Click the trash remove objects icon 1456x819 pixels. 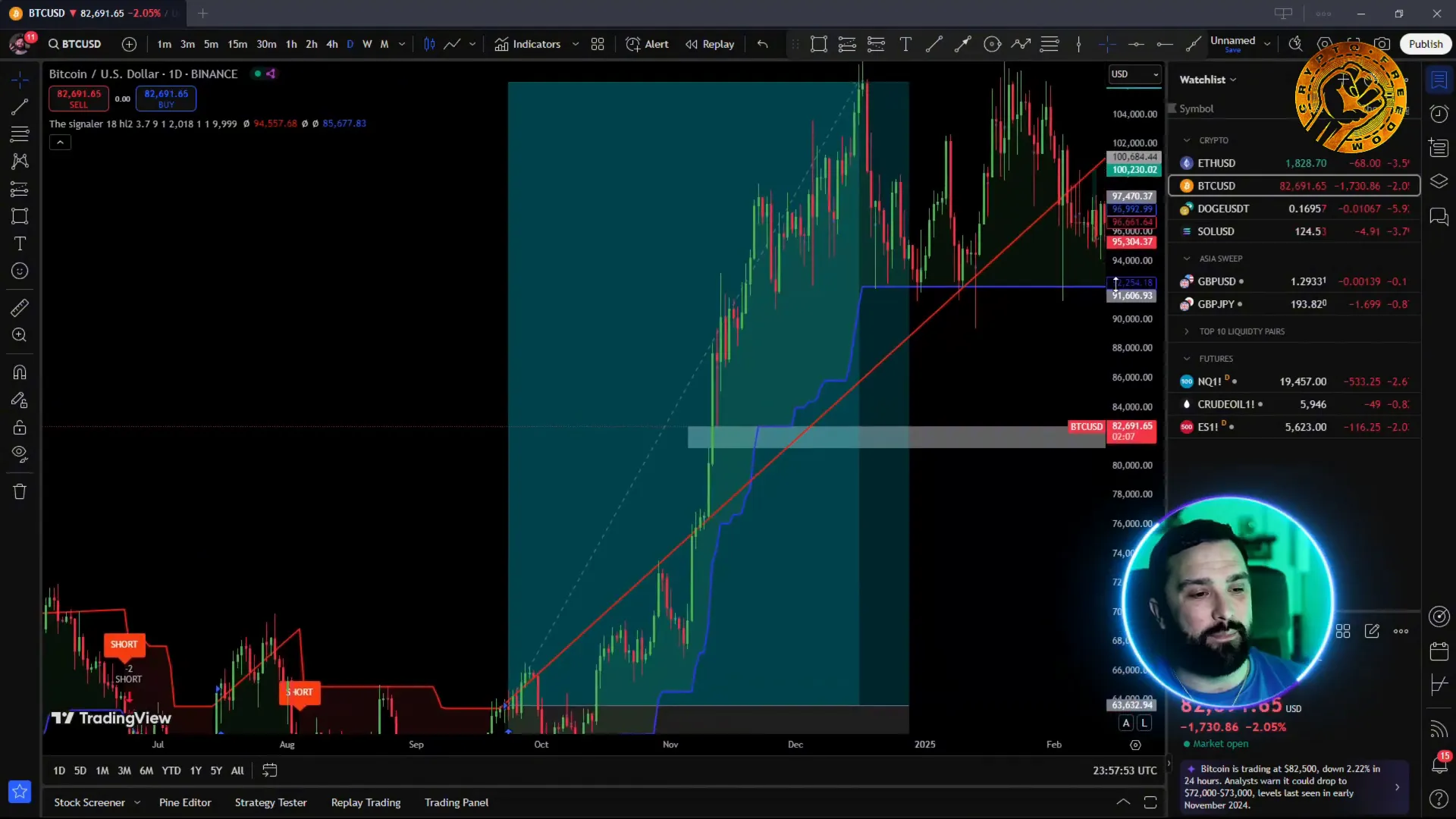tap(20, 491)
